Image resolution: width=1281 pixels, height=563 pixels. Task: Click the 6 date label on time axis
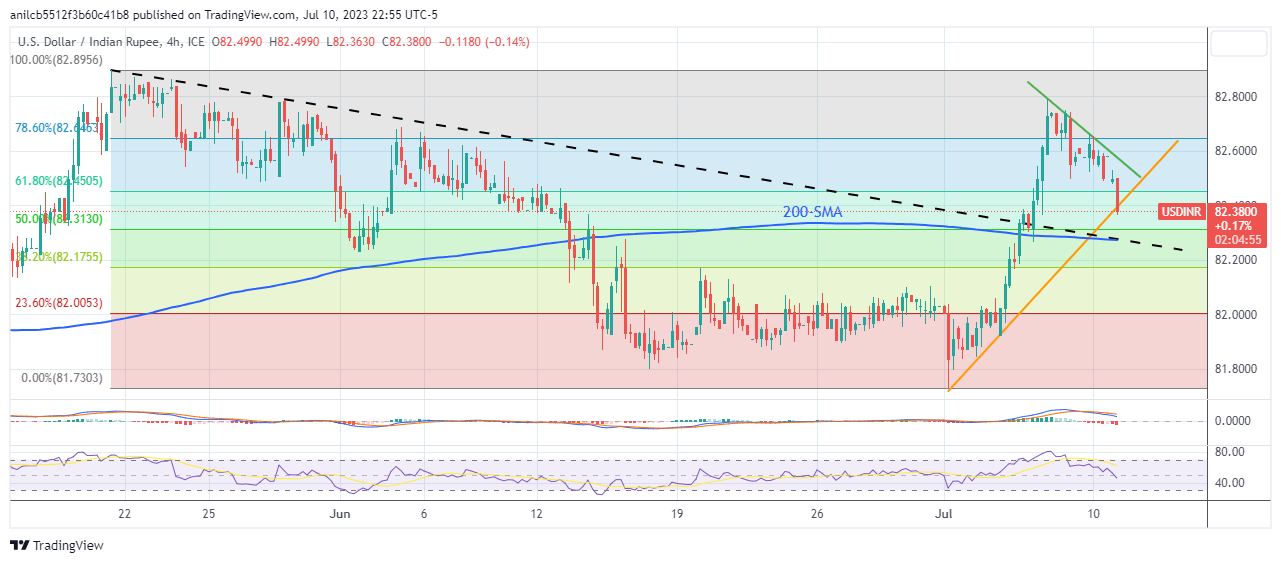(424, 514)
